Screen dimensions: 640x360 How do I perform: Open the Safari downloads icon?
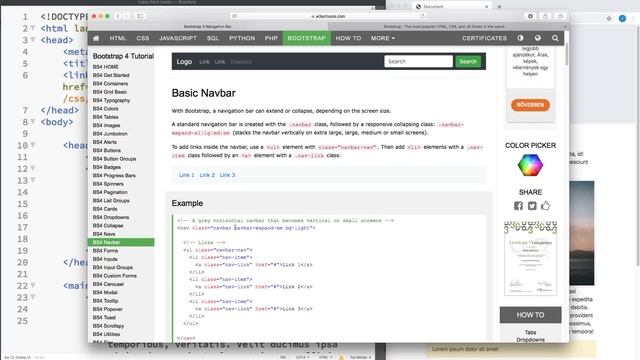(530, 16)
